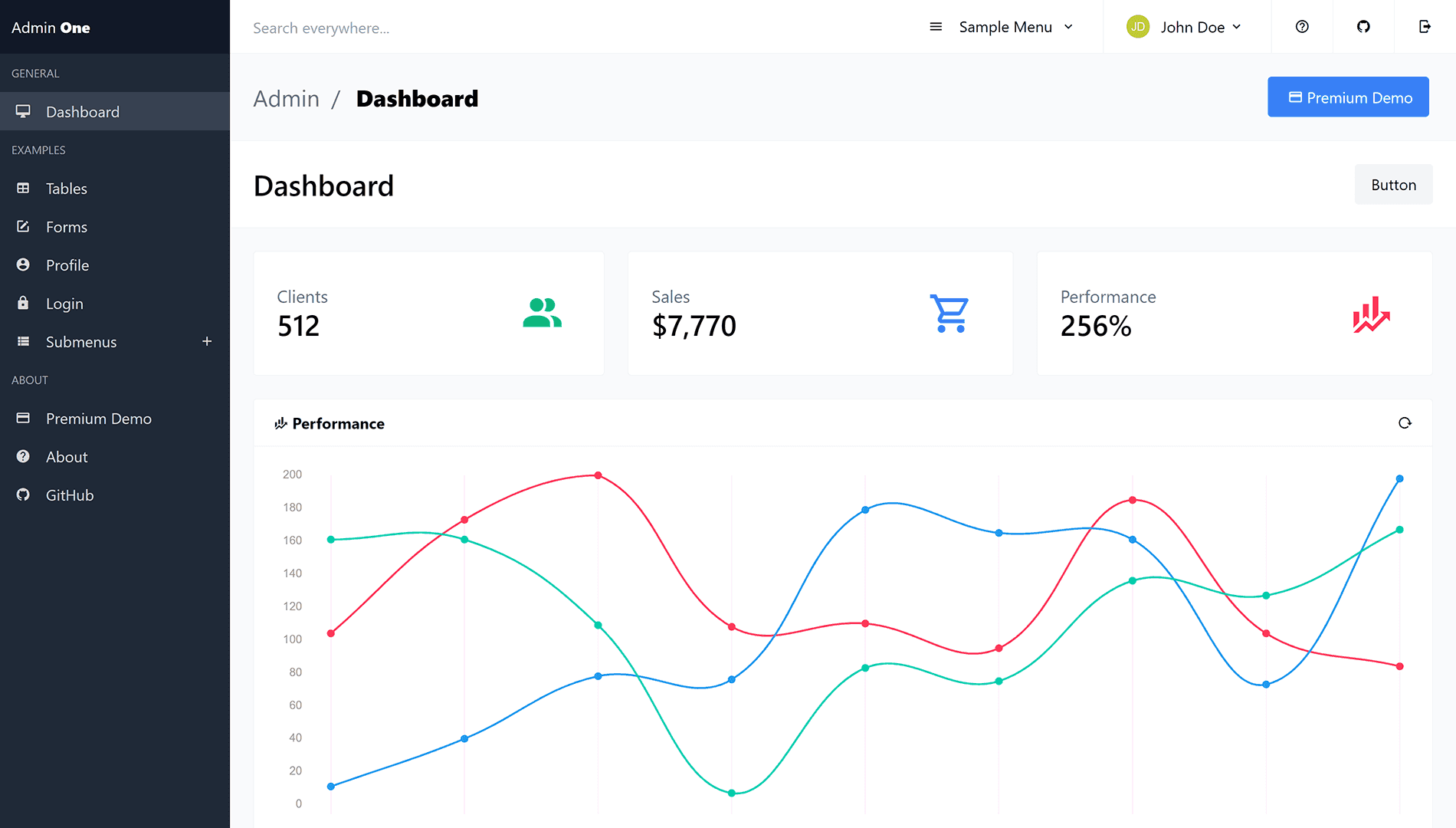Image resolution: width=1456 pixels, height=828 pixels.
Task: Open the GitHub icon in top bar
Action: click(1363, 26)
